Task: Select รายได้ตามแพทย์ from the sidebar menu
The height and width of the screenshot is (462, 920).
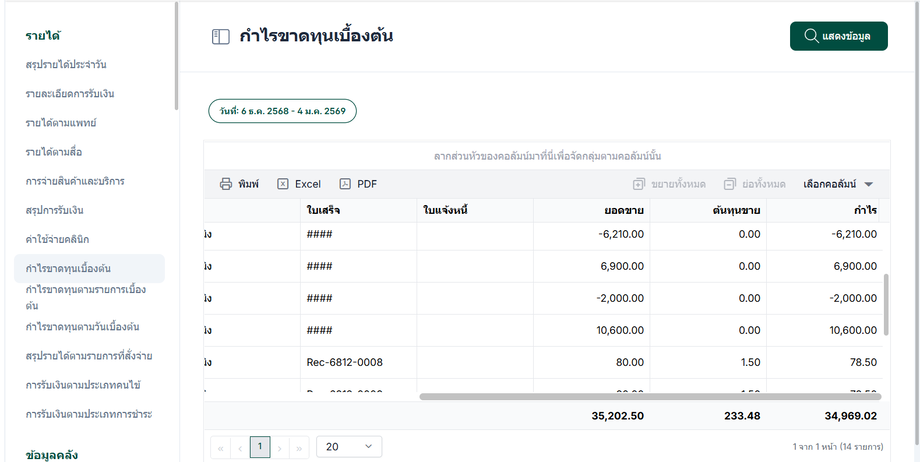Action: 61,123
